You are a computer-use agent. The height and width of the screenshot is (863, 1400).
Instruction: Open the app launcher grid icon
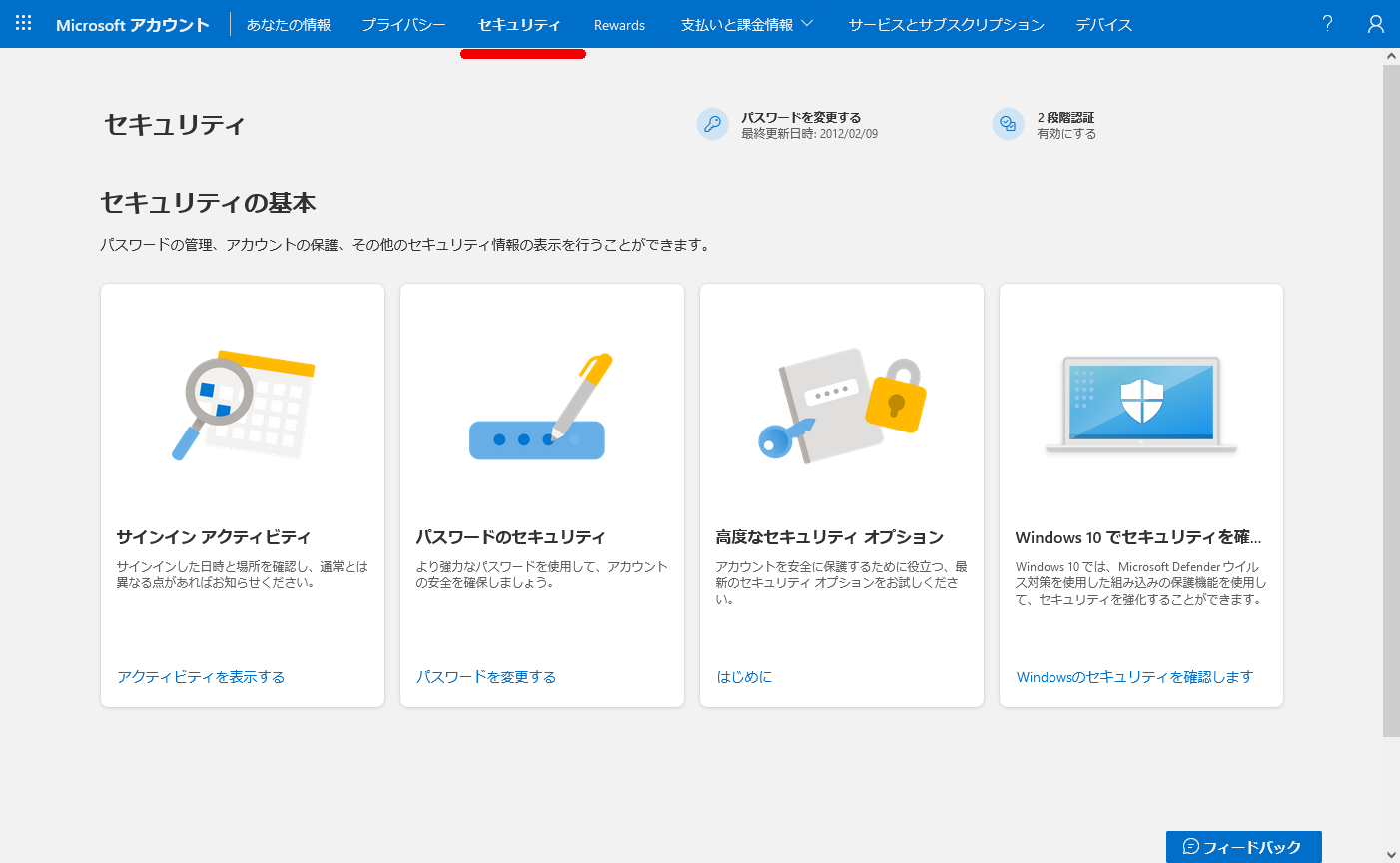[24, 23]
